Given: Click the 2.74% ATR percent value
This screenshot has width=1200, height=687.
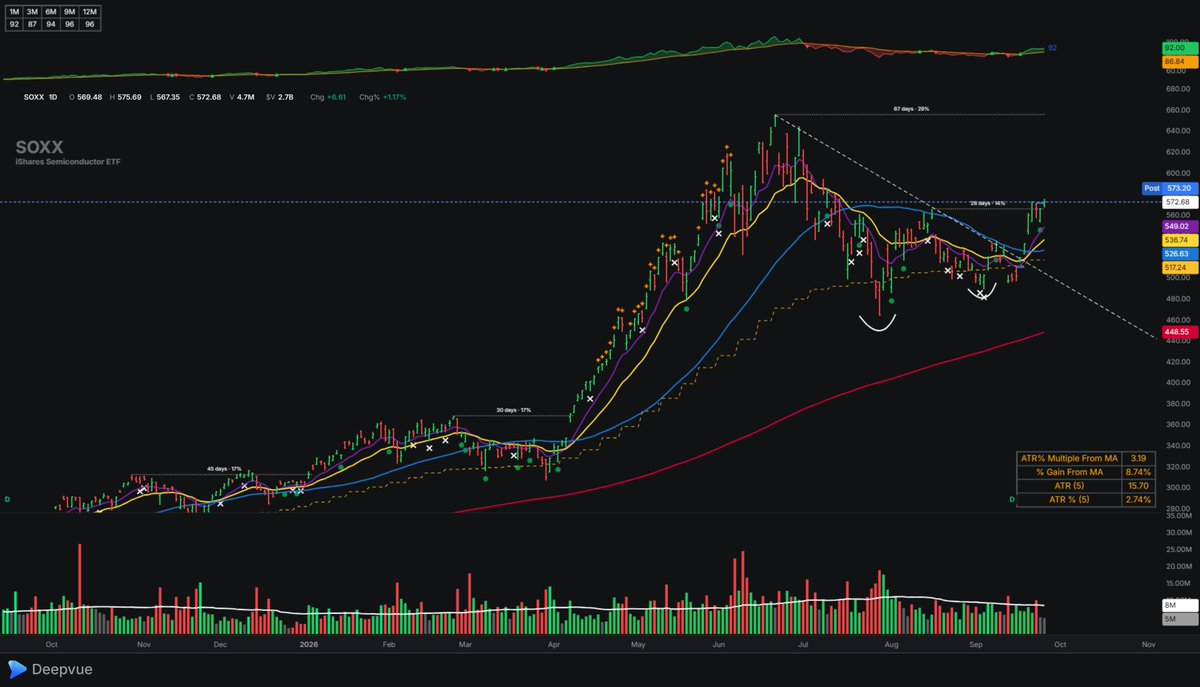Looking at the screenshot, I should tap(1138, 500).
